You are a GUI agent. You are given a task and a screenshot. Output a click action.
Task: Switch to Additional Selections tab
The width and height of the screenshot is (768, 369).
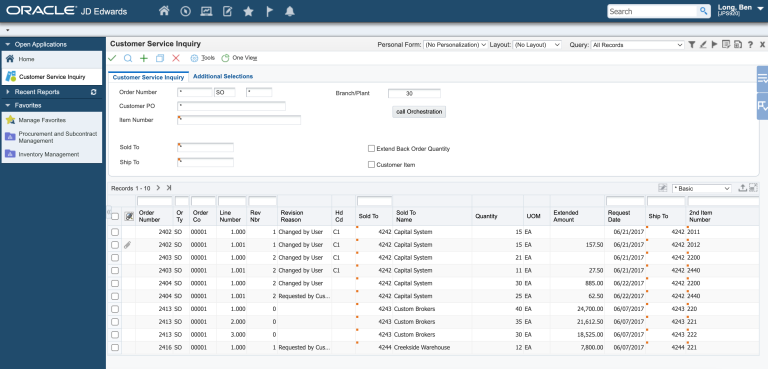[223, 76]
